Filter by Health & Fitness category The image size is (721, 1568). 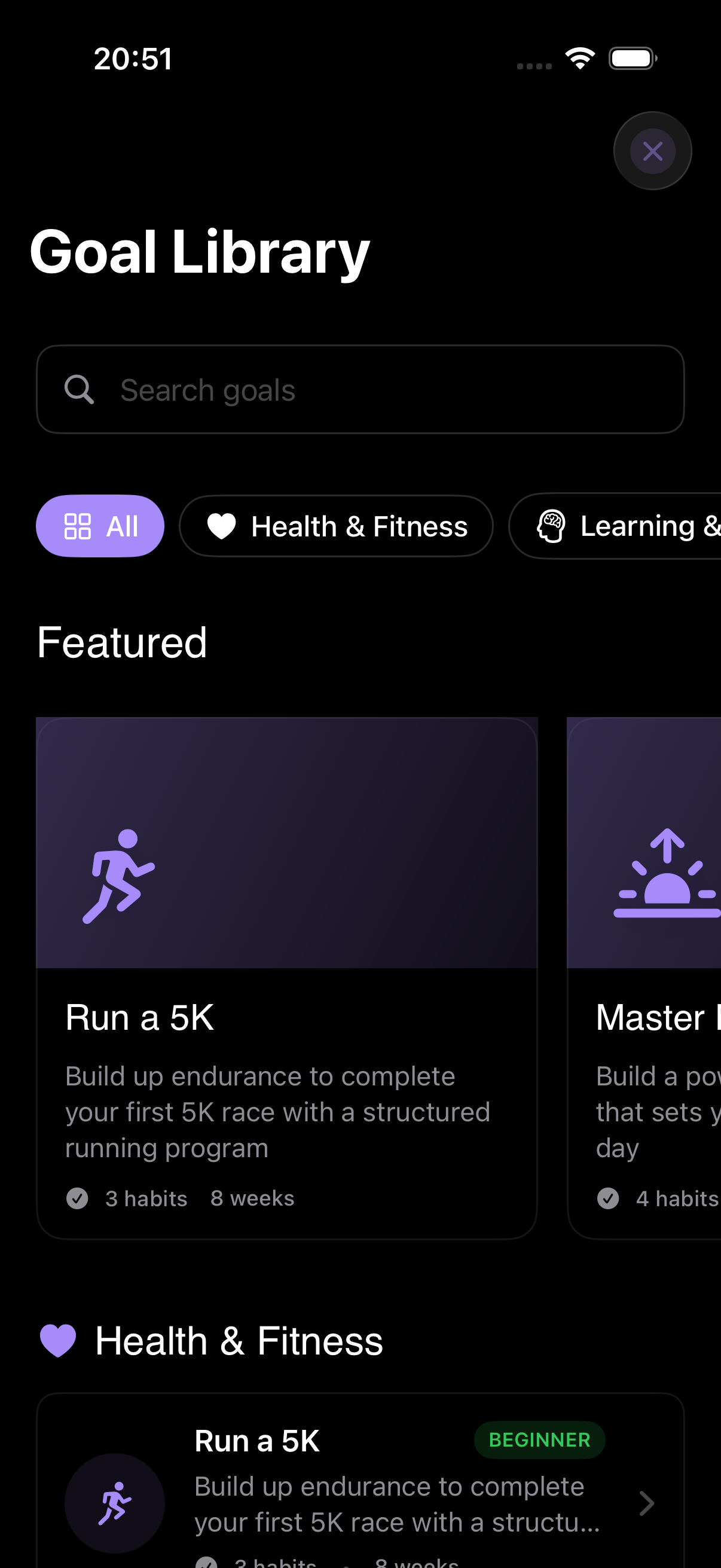point(336,526)
